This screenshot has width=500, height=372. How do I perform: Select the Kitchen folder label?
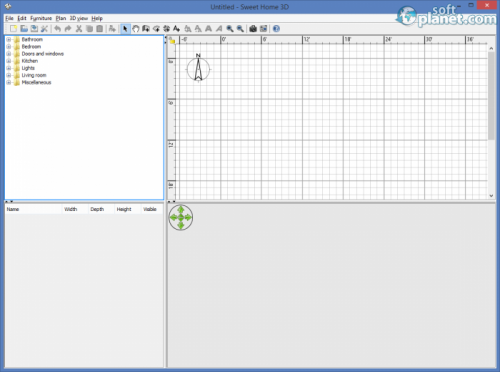30,61
